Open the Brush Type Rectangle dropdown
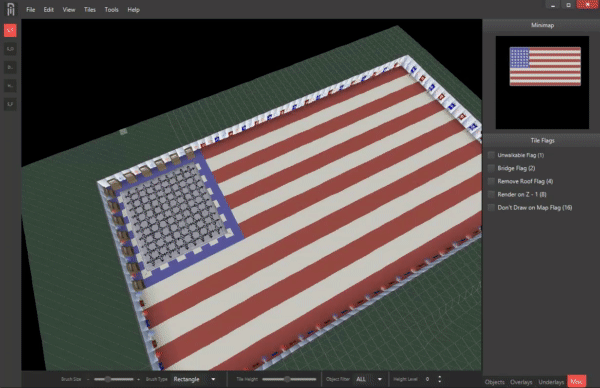 195,379
